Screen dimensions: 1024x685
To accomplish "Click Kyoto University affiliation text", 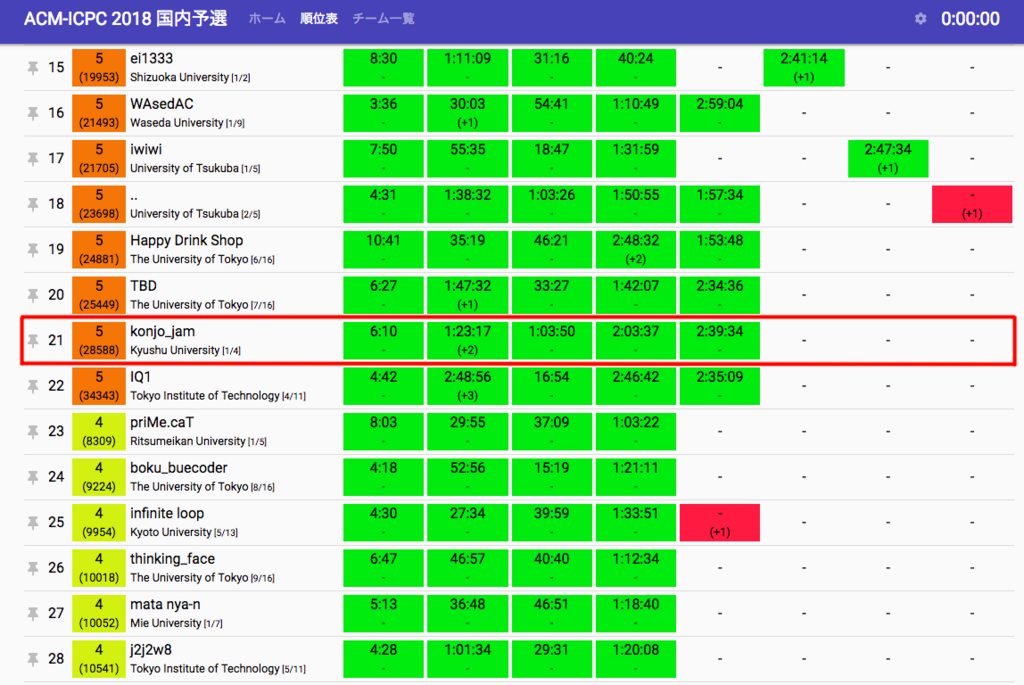I will coord(170,532).
